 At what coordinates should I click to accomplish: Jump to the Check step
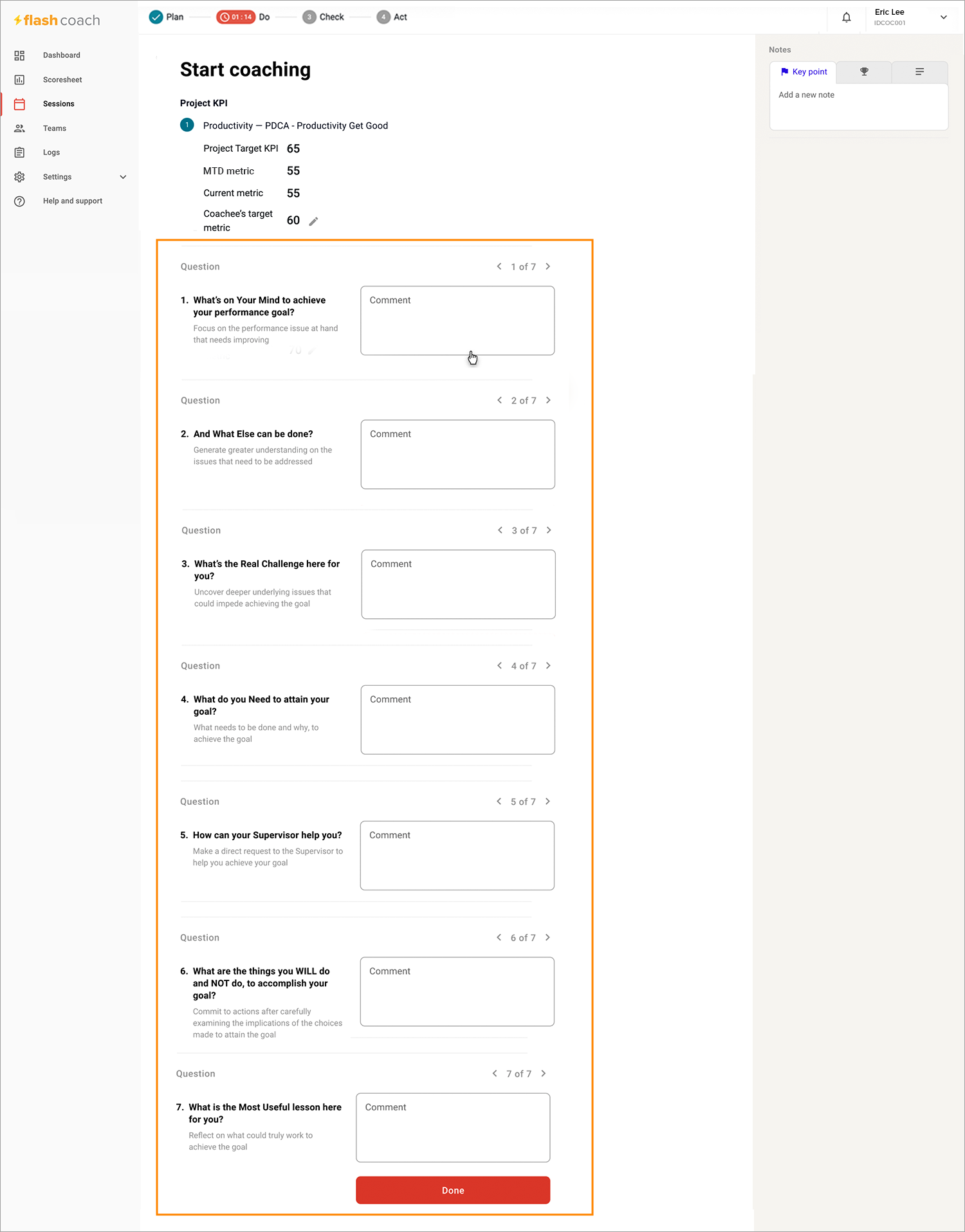(324, 17)
